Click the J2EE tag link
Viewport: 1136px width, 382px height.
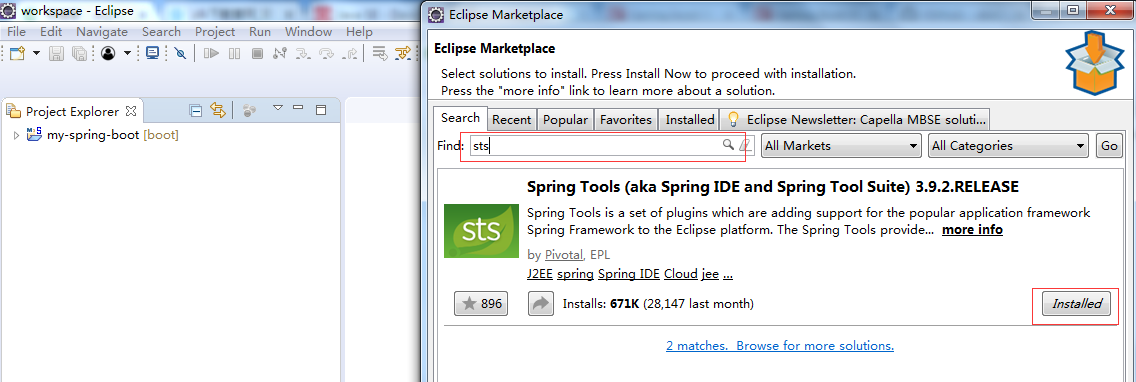(x=539, y=274)
